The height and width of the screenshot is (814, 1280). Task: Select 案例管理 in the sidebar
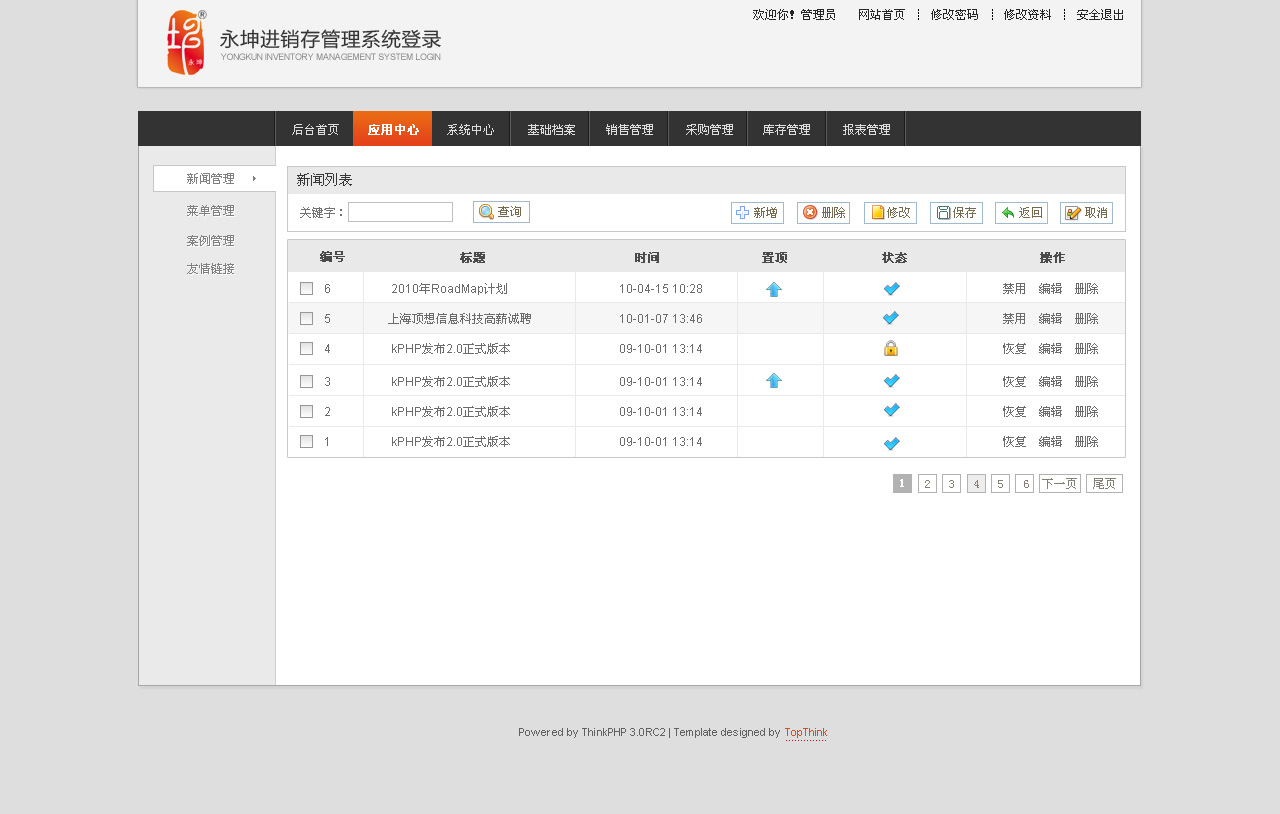click(210, 241)
